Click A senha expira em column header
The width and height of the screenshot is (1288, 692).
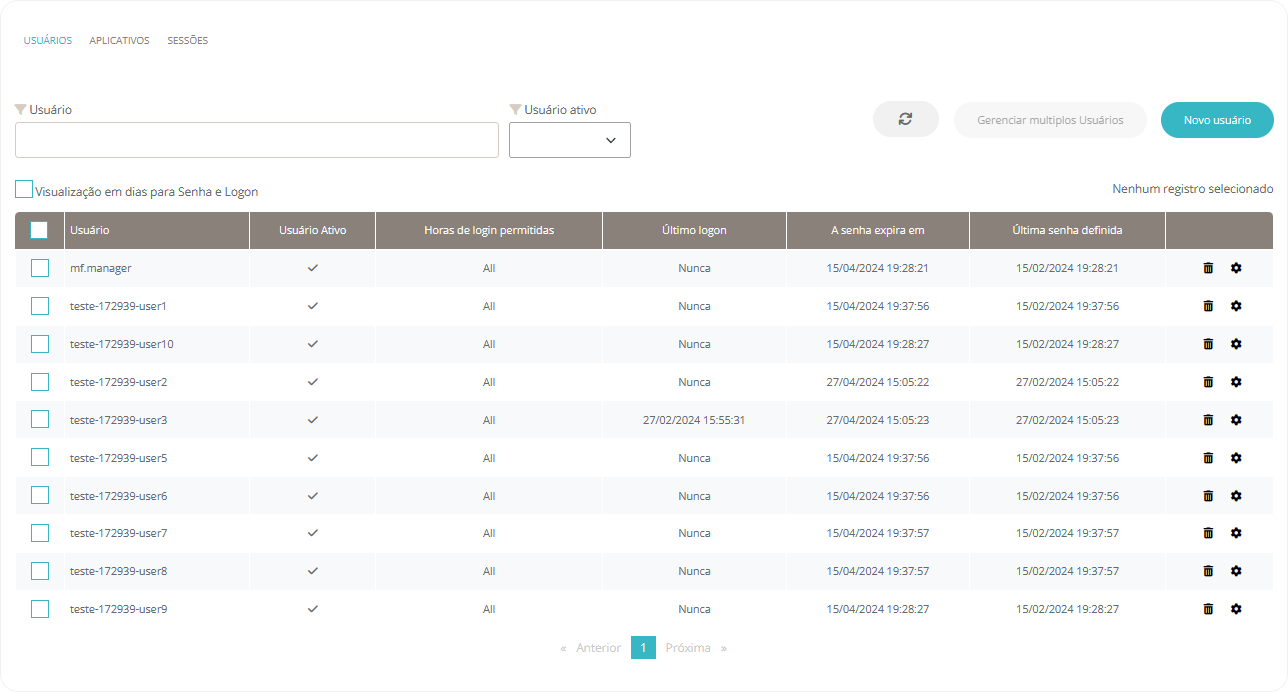(x=878, y=230)
